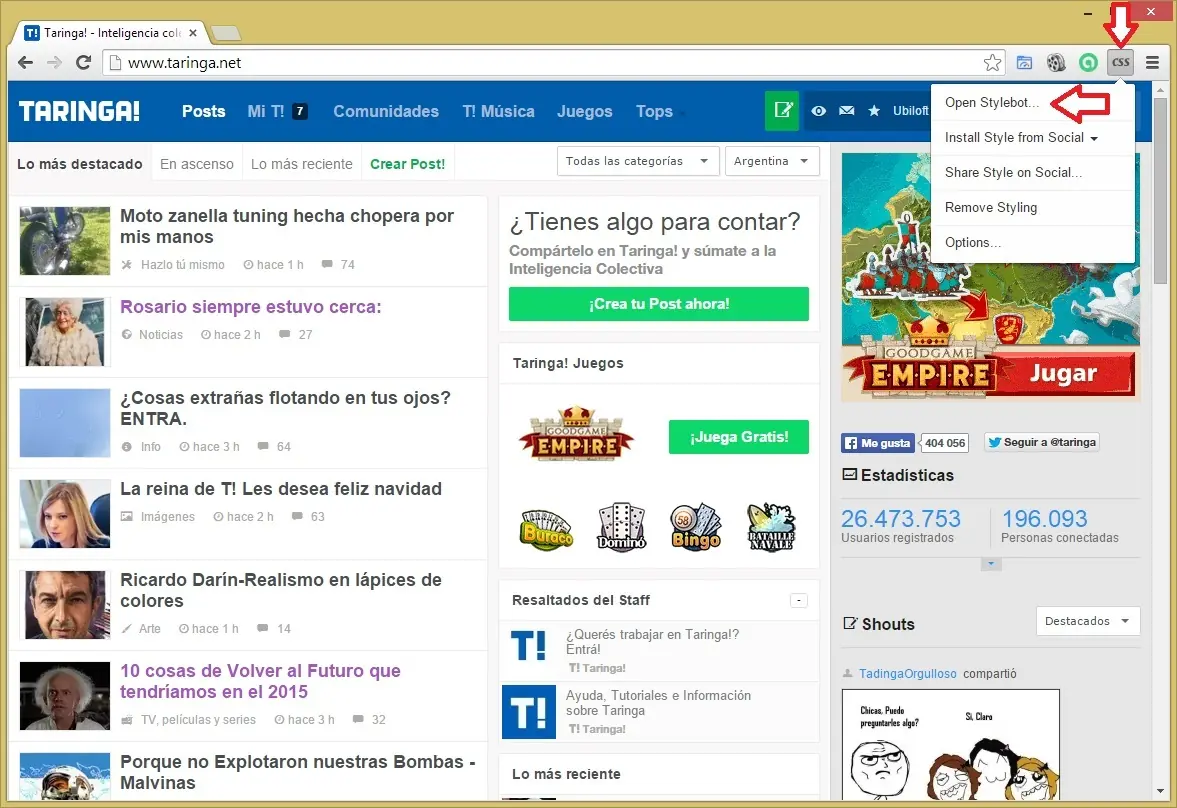Open the Bataille Navale game icon
This screenshot has height=808, width=1177.
[x=771, y=527]
